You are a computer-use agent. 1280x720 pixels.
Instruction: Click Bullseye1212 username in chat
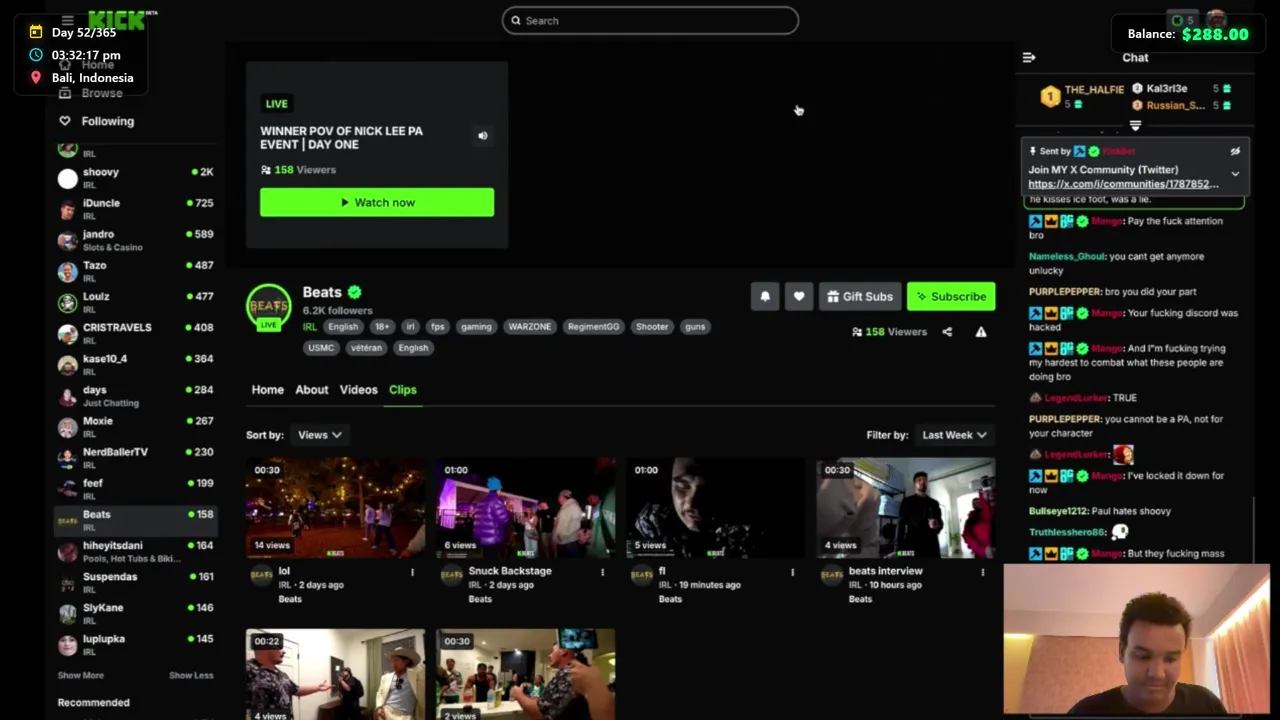(1059, 511)
